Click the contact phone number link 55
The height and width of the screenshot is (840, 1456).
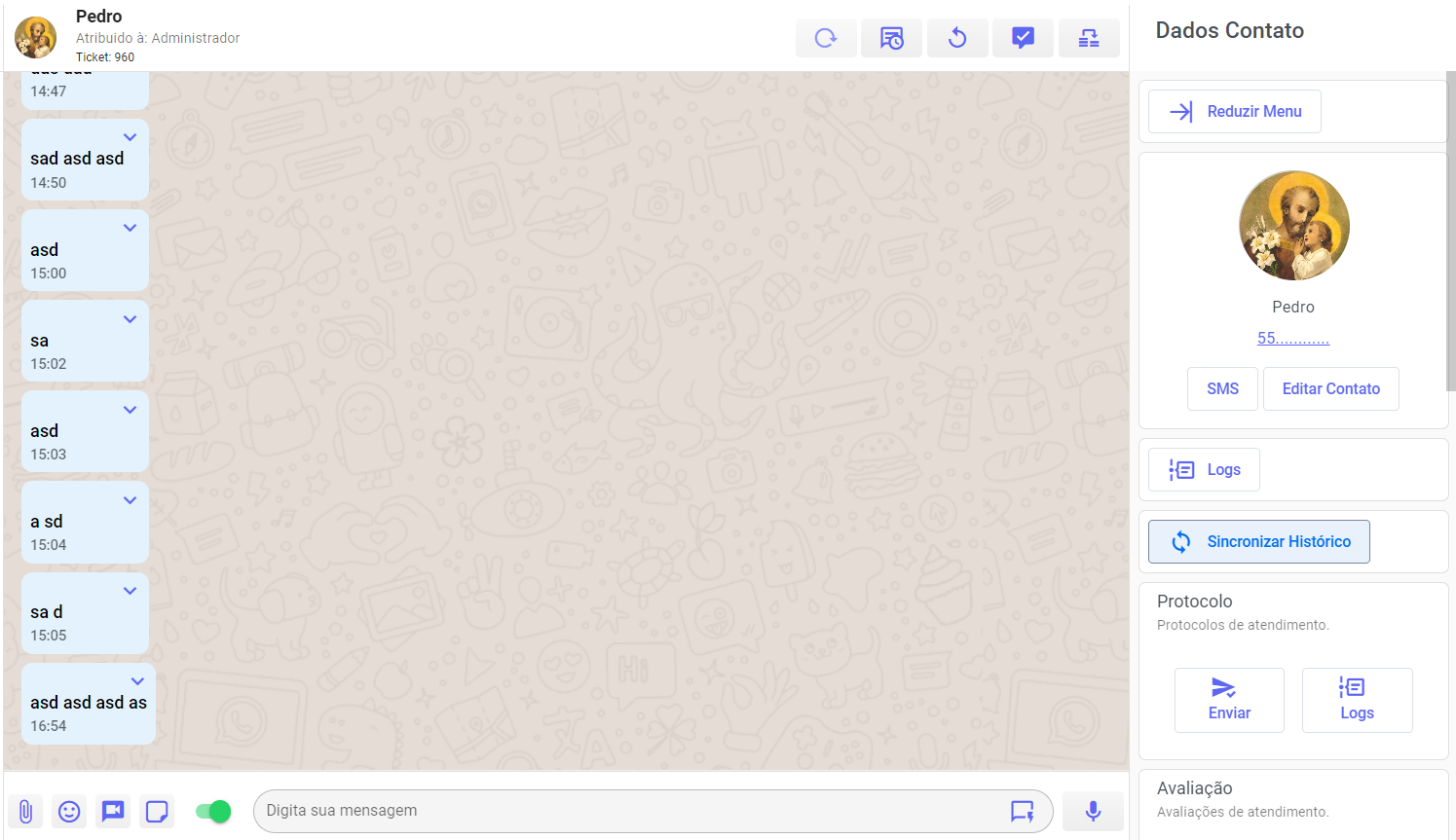(1292, 339)
